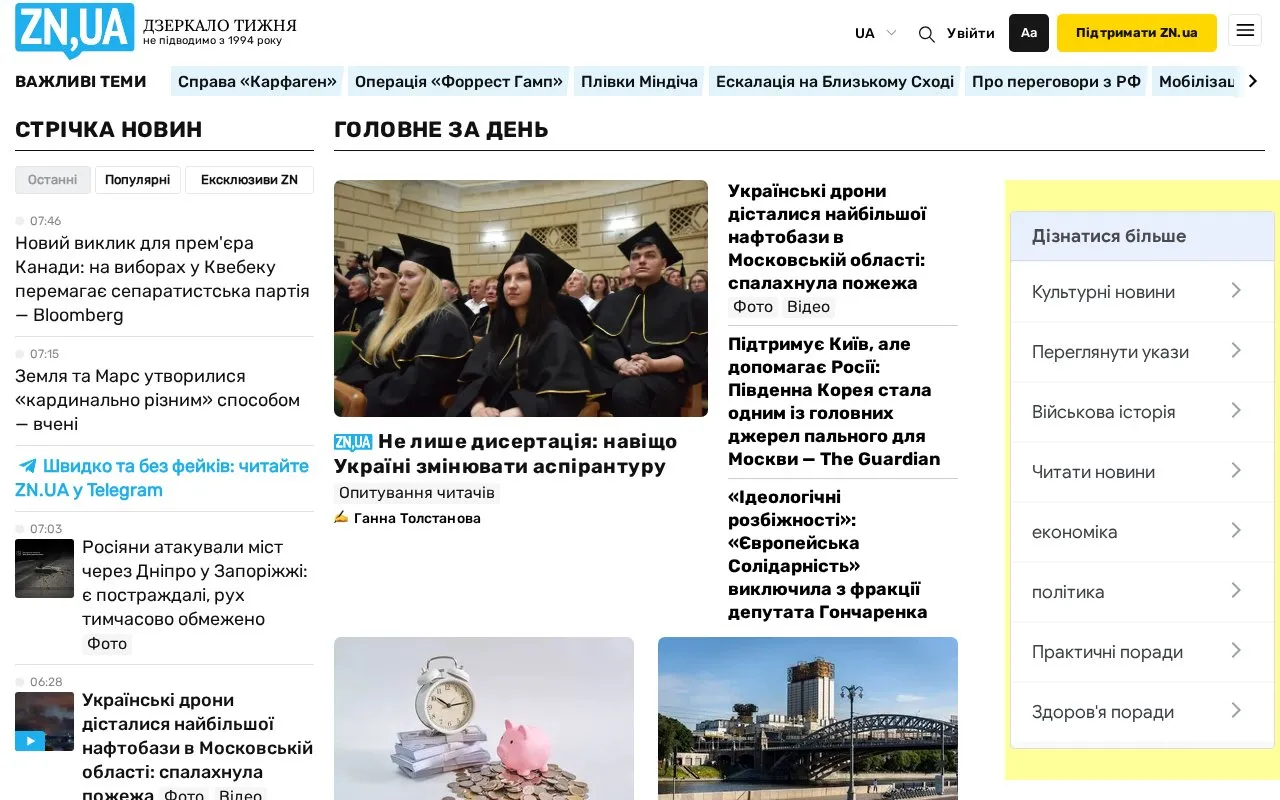The width and height of the screenshot is (1280, 800).
Task: Open the hamburger menu
Action: (1245, 31)
